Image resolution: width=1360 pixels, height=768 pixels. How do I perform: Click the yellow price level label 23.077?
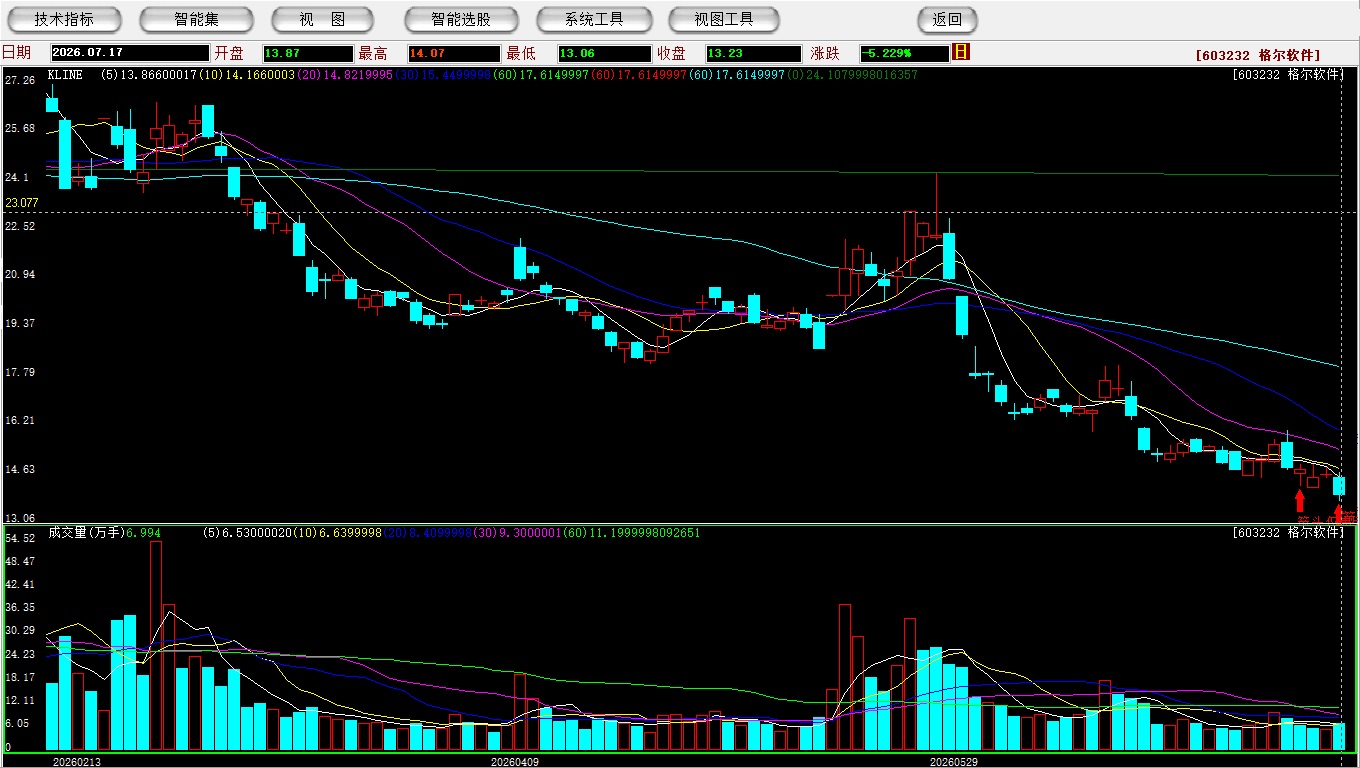click(21, 203)
